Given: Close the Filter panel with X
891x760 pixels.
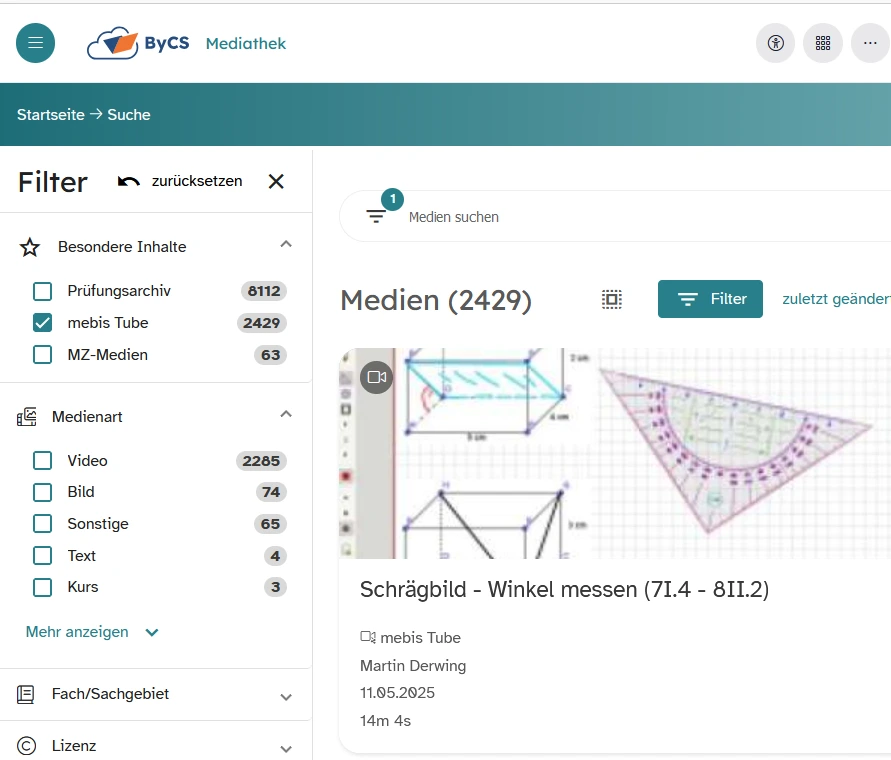Looking at the screenshot, I should pos(276,181).
